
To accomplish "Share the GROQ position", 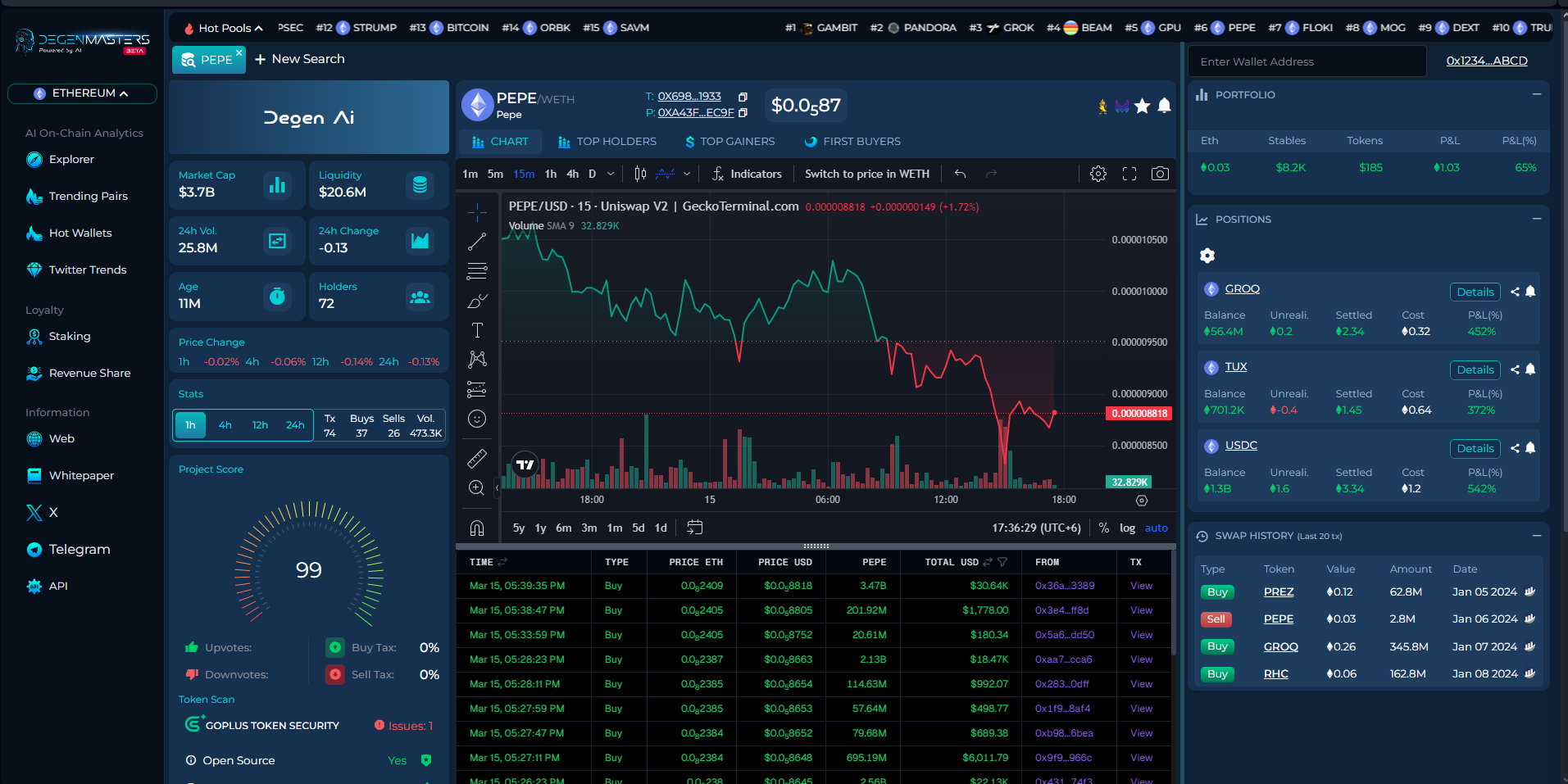I will point(1515,292).
